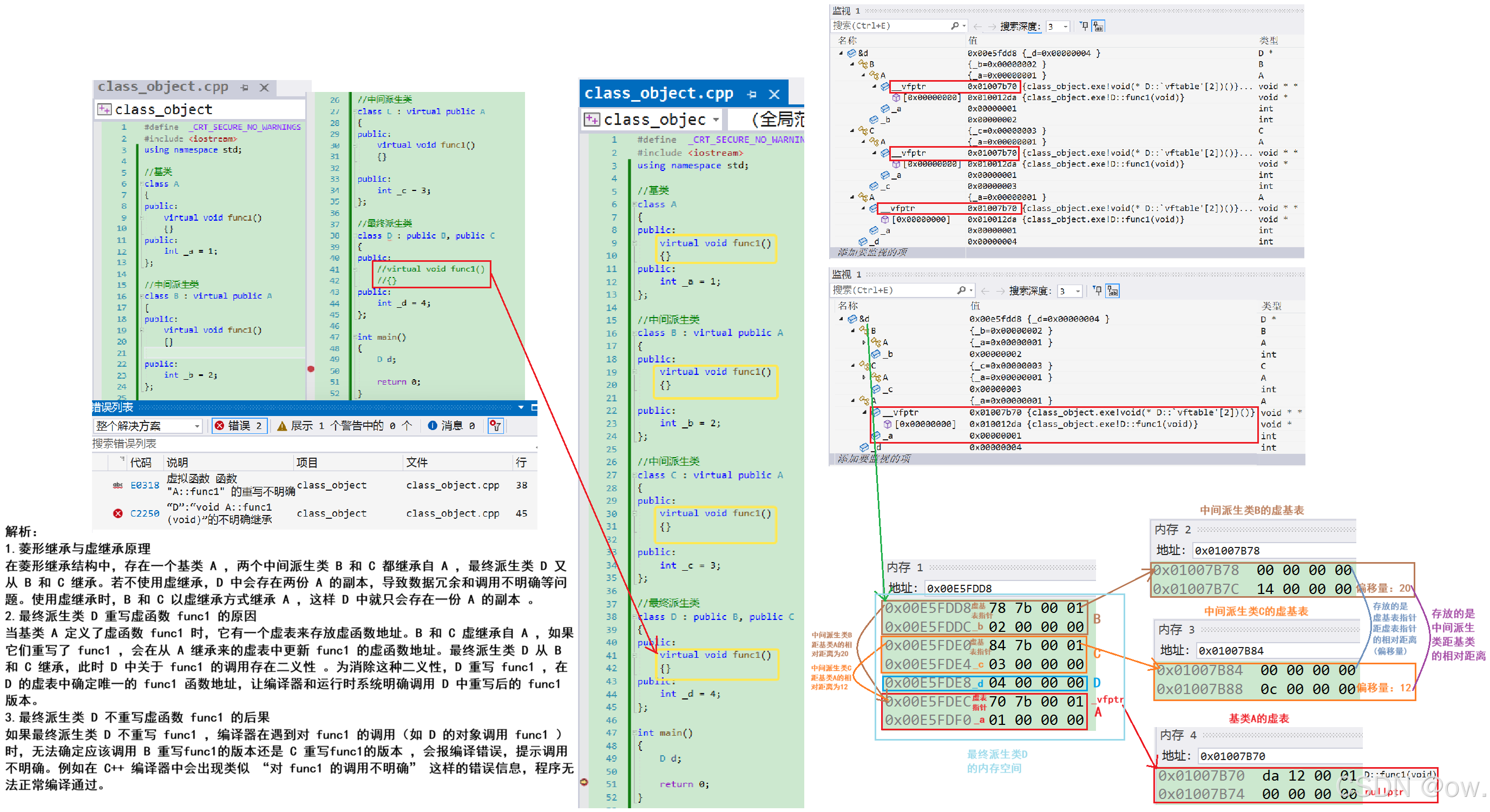The image size is (1490, 812).
Task: Close the blue class_object.cpp tab
Action: tap(774, 94)
